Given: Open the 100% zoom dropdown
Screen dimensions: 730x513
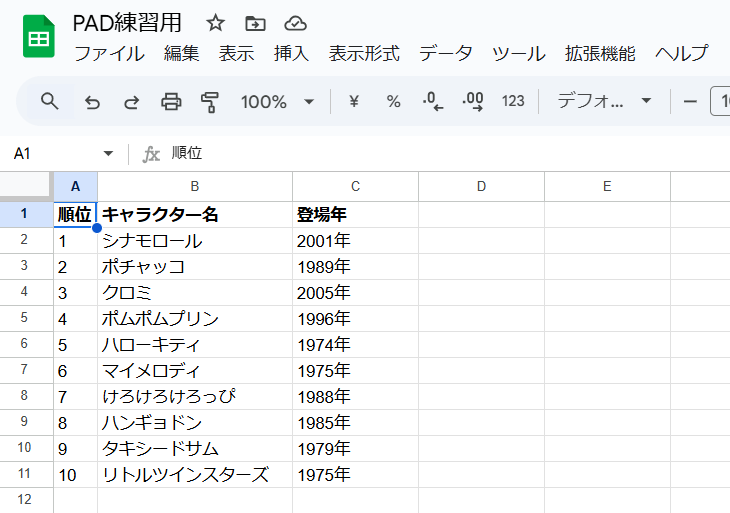Looking at the screenshot, I should click(x=277, y=101).
